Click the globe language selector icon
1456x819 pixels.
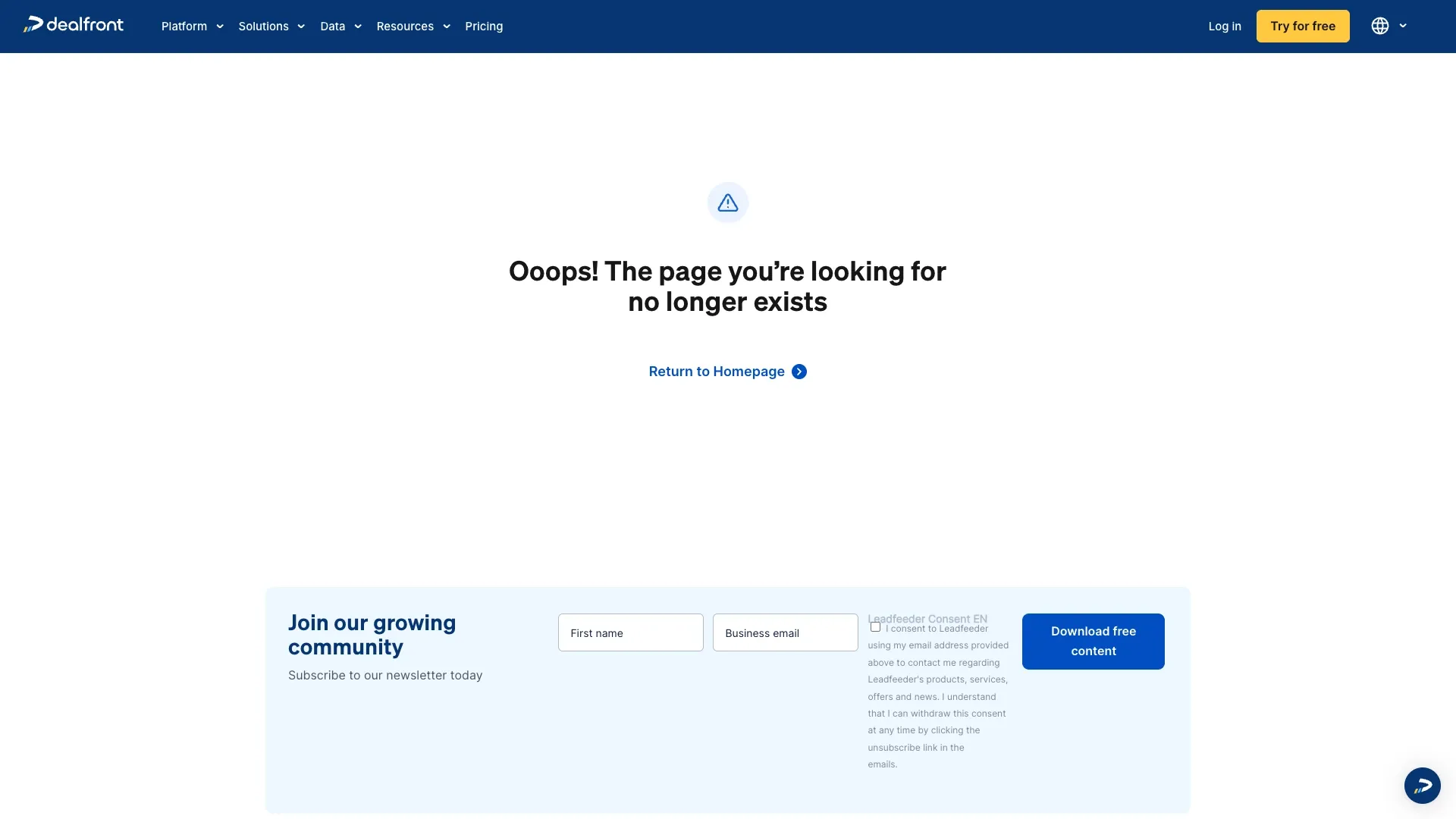[x=1379, y=26]
